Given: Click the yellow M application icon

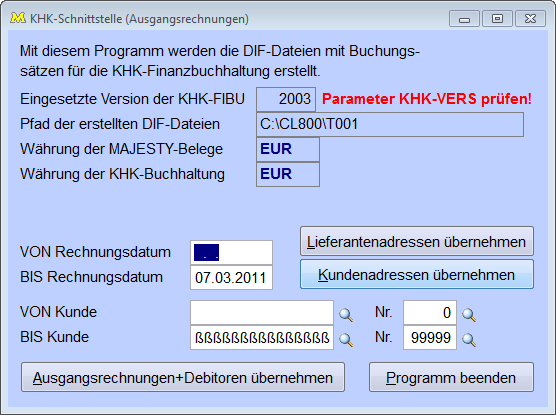Looking at the screenshot, I should tap(18, 18).
